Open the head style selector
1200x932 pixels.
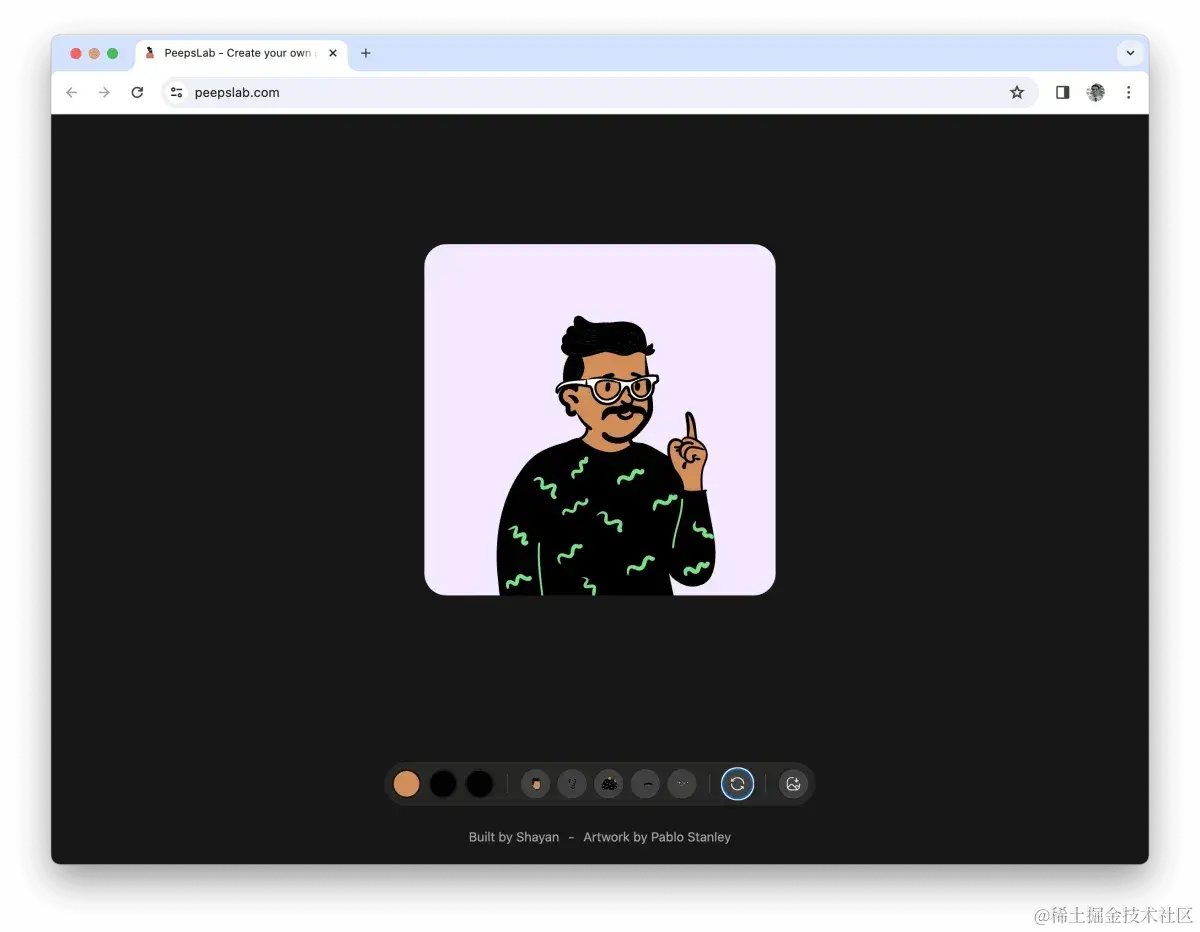pyautogui.click(x=535, y=784)
